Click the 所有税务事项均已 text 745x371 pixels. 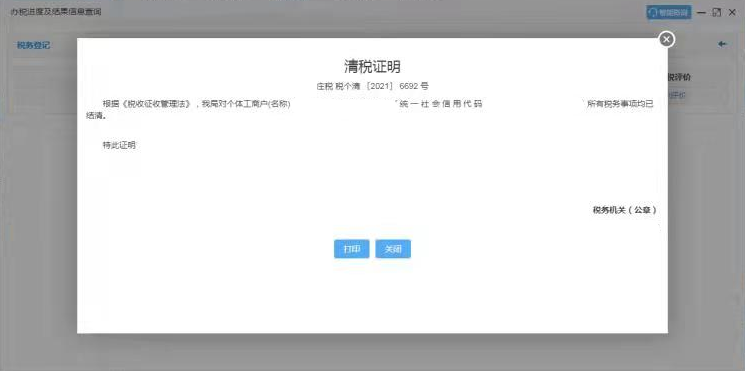point(621,104)
